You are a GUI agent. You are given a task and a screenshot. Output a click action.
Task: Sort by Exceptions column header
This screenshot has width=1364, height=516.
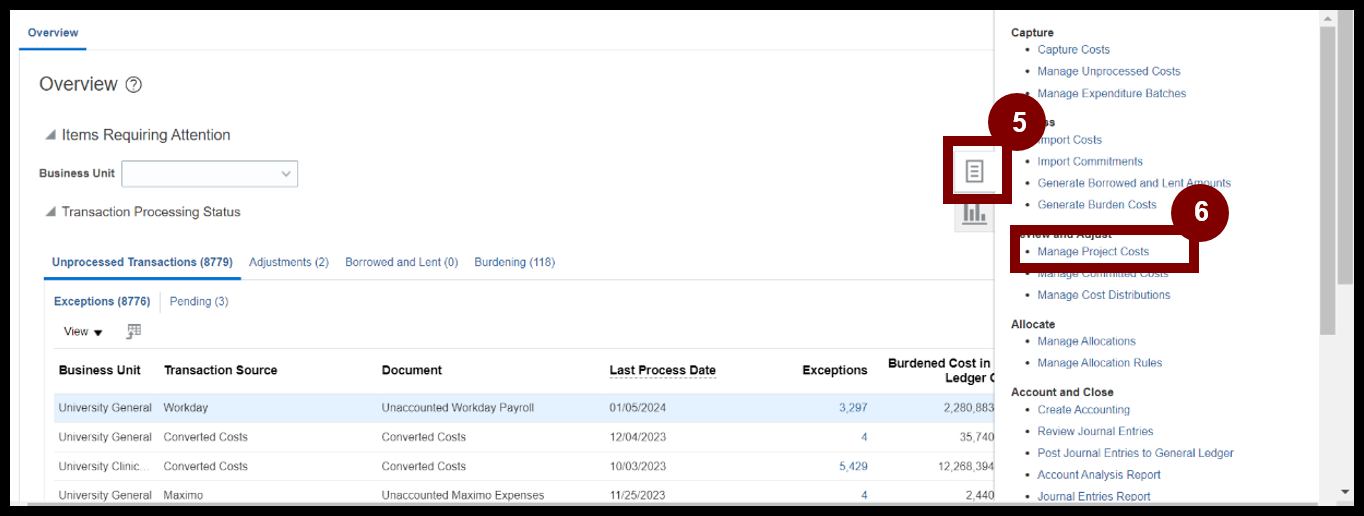click(835, 370)
